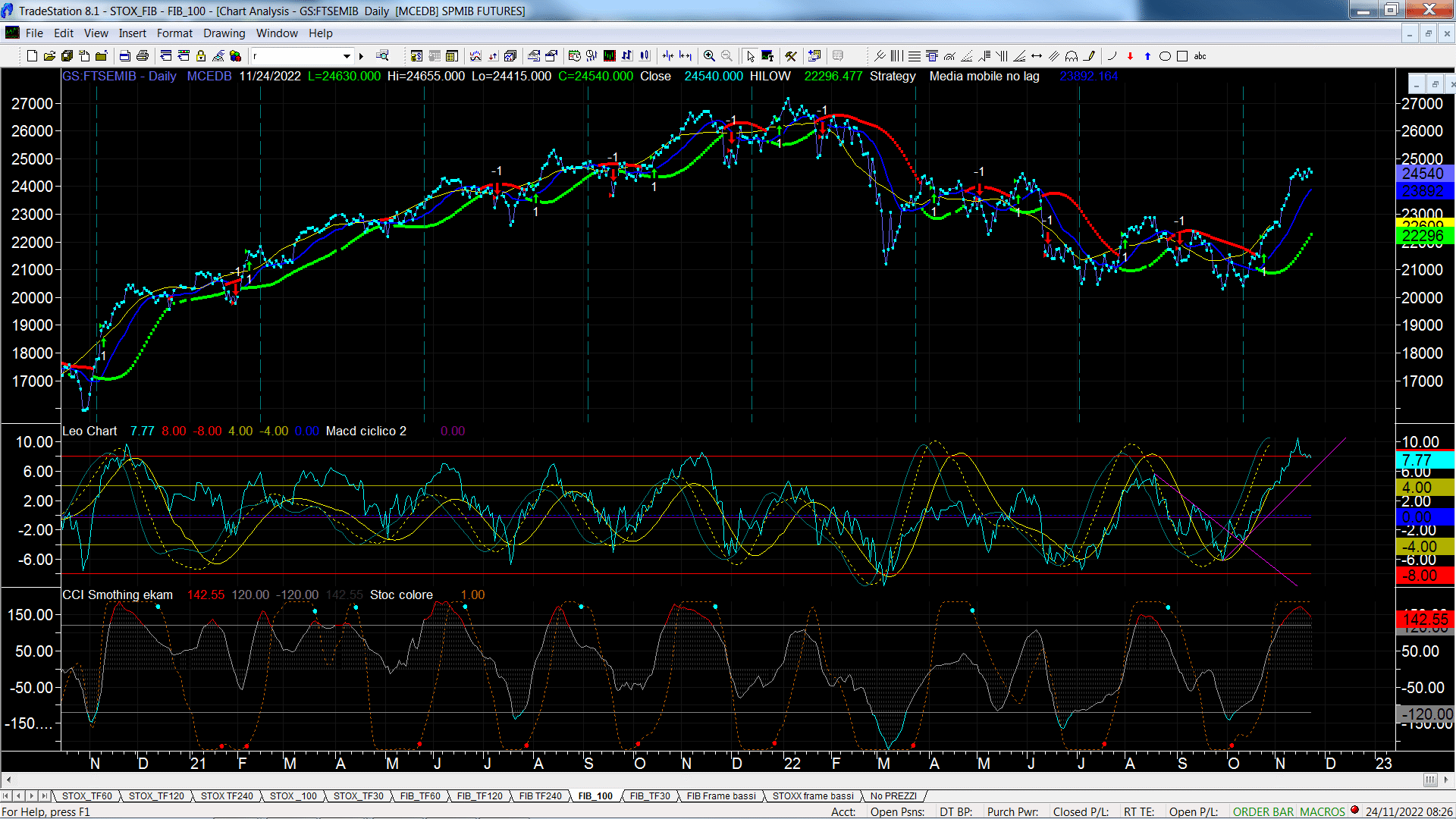
Task: Click the colored cubes icon
Action: tap(235, 56)
